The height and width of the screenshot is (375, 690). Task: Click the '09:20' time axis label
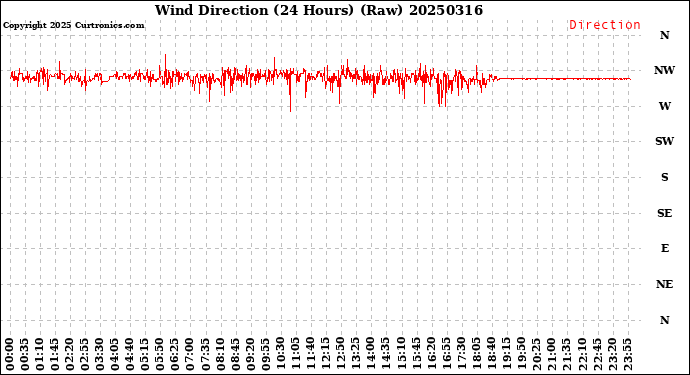tap(250, 355)
